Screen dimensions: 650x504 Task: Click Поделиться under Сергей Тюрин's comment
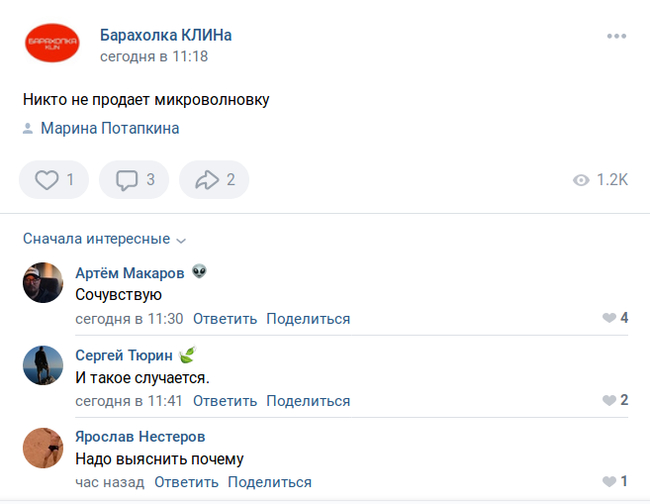click(x=308, y=401)
